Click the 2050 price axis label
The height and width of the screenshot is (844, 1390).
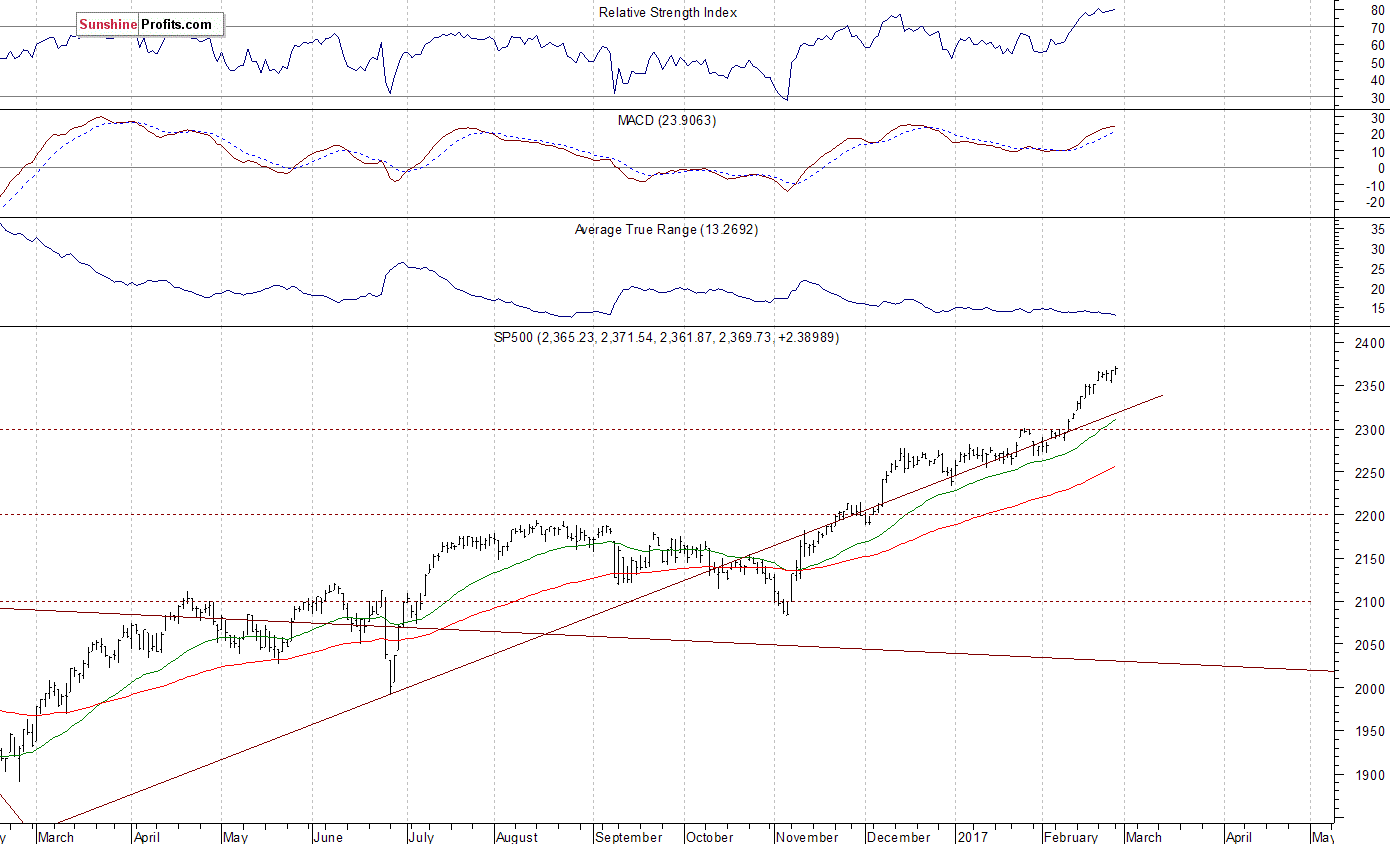1370,646
